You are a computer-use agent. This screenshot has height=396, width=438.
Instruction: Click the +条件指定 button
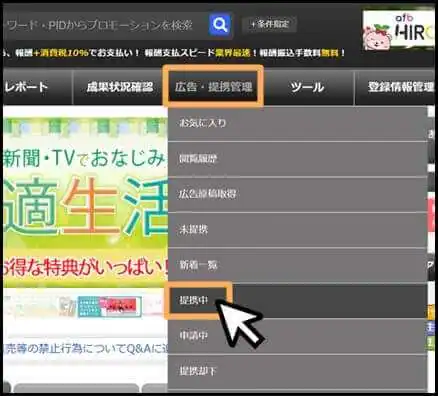click(269, 24)
